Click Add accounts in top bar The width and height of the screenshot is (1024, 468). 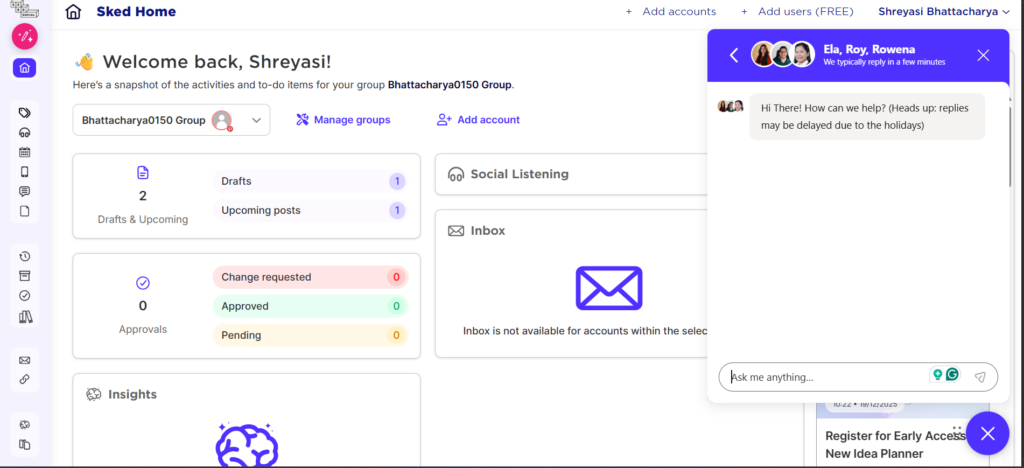(x=670, y=12)
